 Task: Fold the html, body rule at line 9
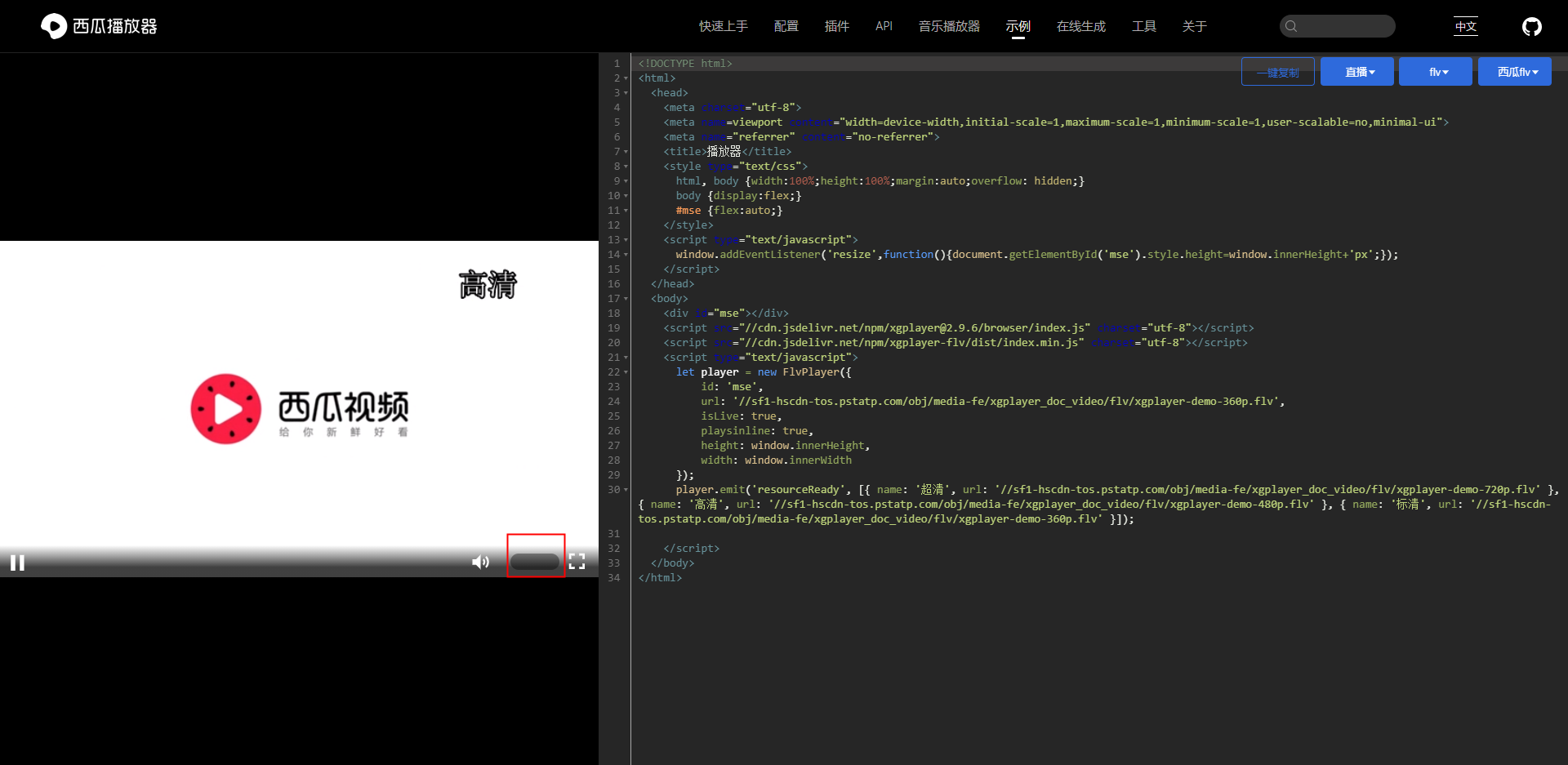[x=626, y=181]
